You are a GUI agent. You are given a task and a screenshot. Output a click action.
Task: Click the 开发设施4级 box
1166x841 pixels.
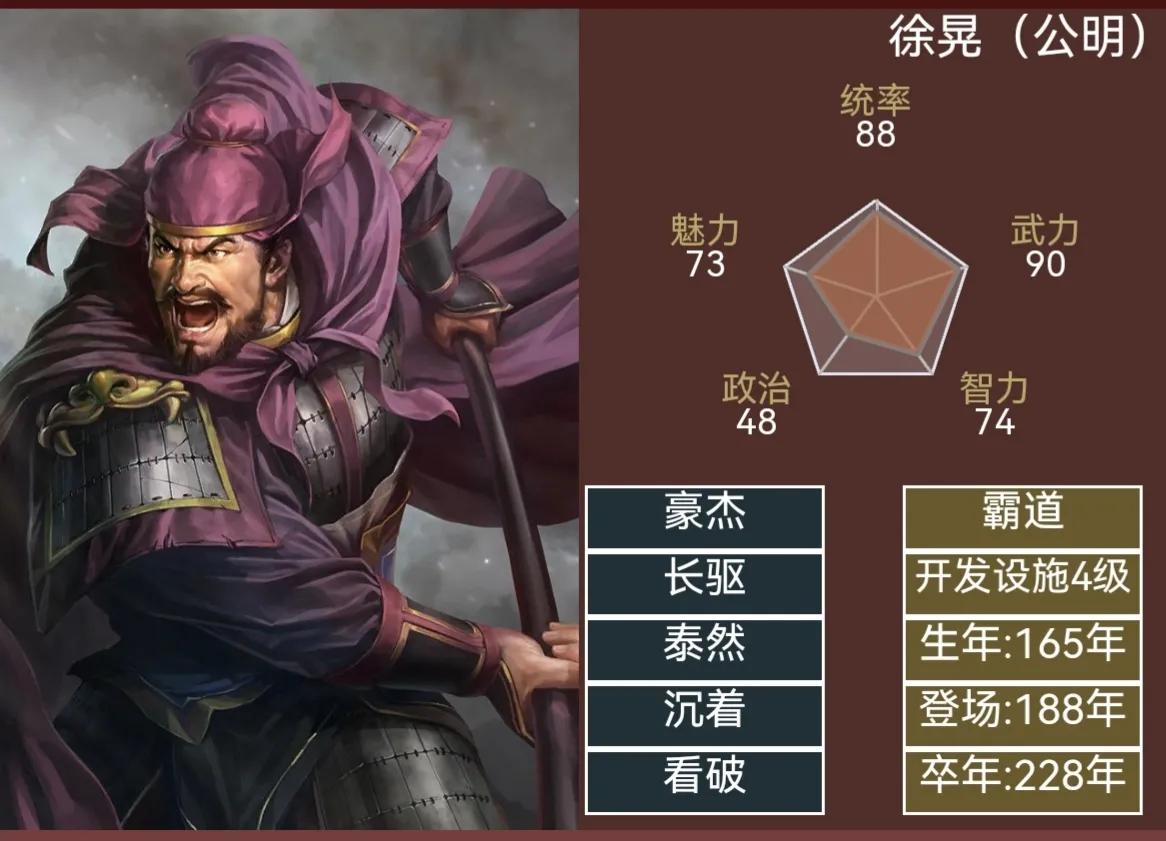(x=1022, y=583)
